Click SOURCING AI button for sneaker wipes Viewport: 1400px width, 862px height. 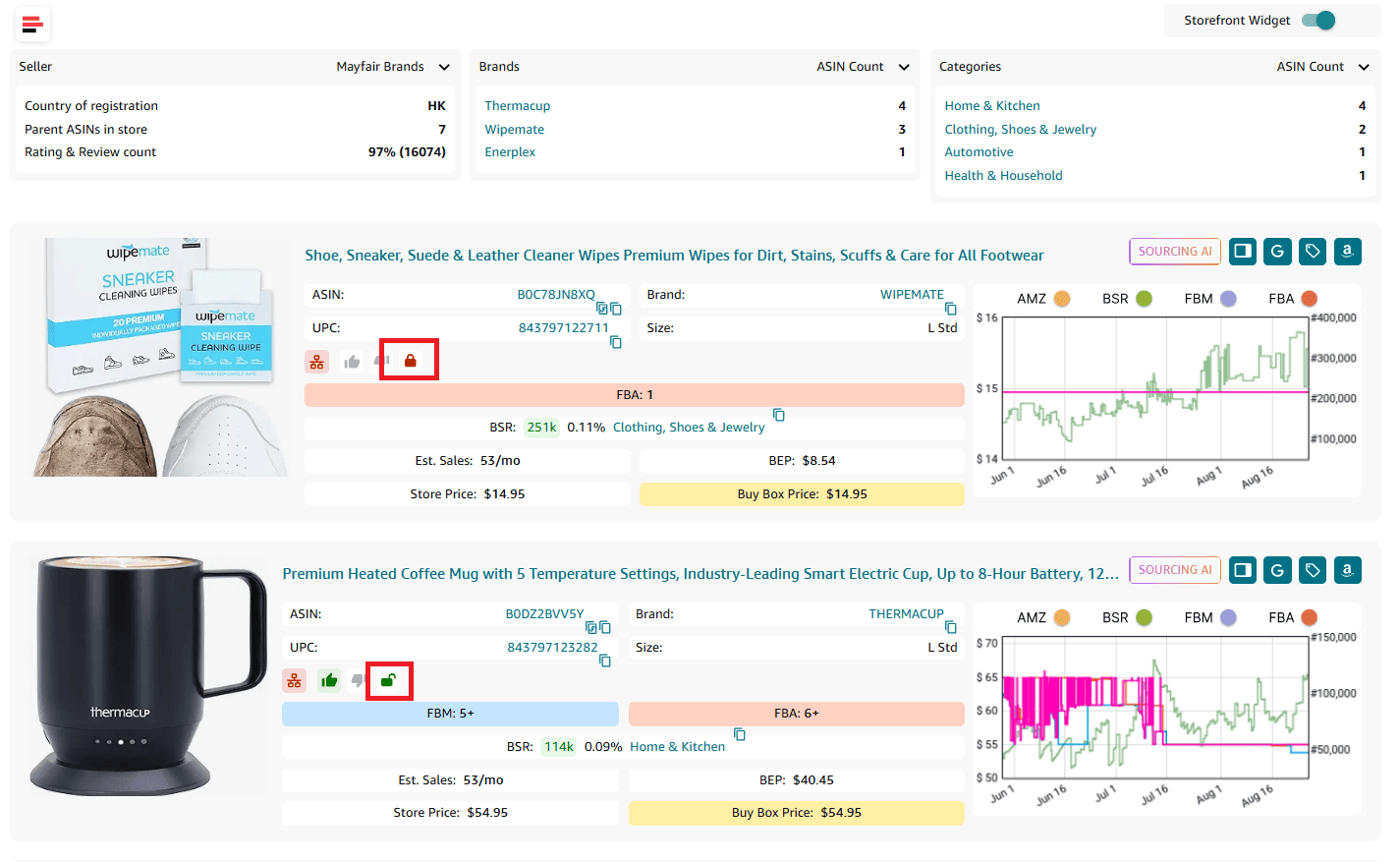[x=1174, y=252]
